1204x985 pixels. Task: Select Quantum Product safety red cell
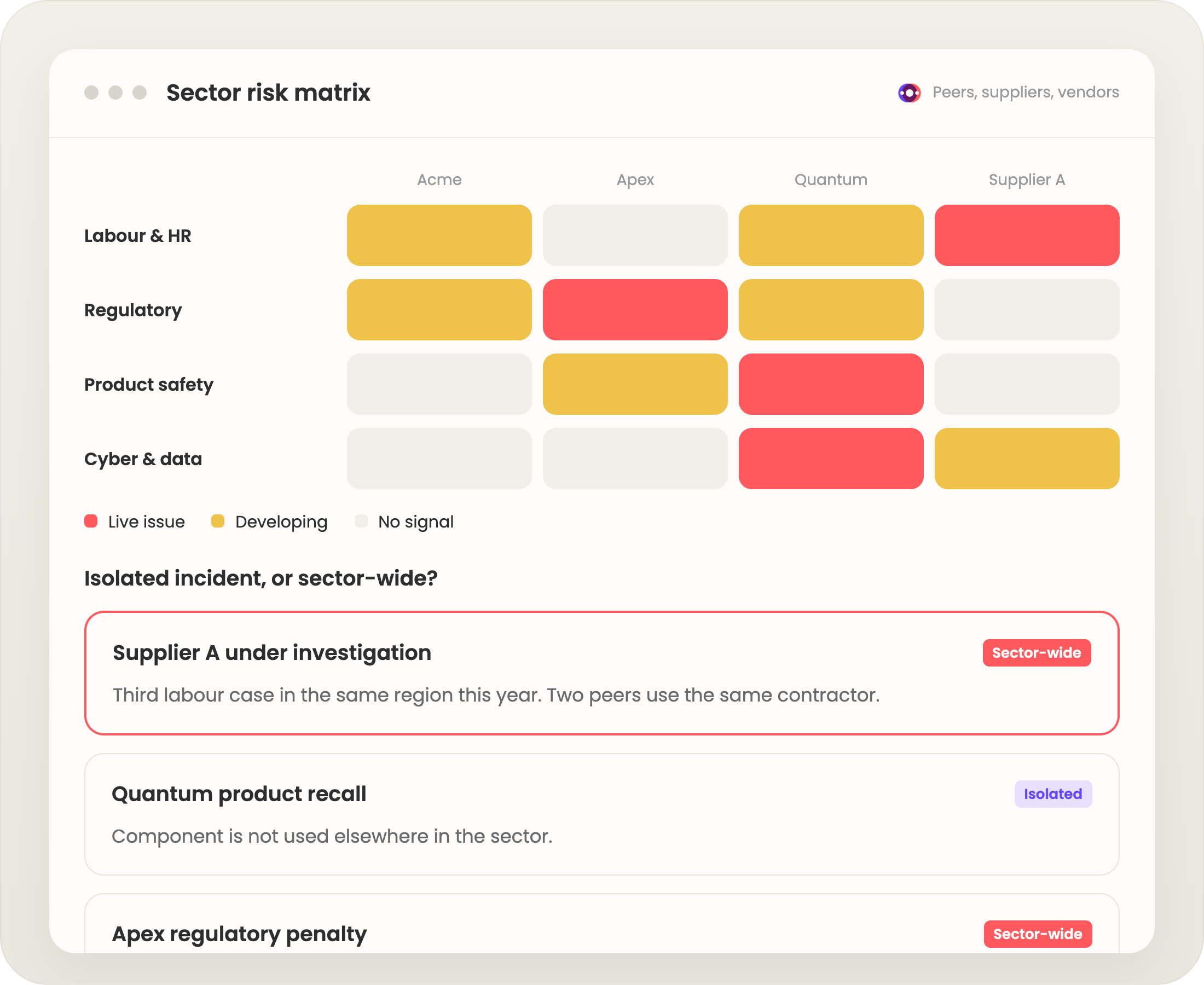(x=831, y=384)
